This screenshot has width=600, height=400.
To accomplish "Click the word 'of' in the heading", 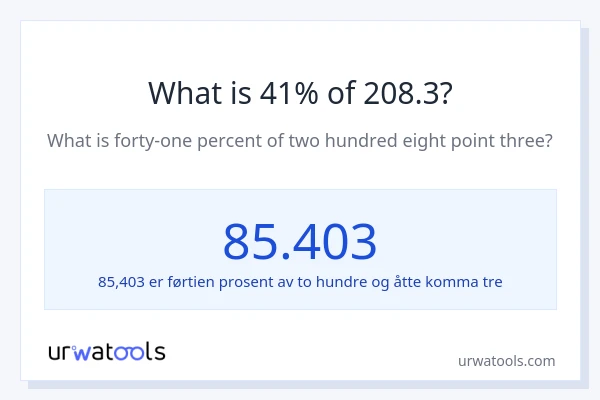I will [x=338, y=92].
